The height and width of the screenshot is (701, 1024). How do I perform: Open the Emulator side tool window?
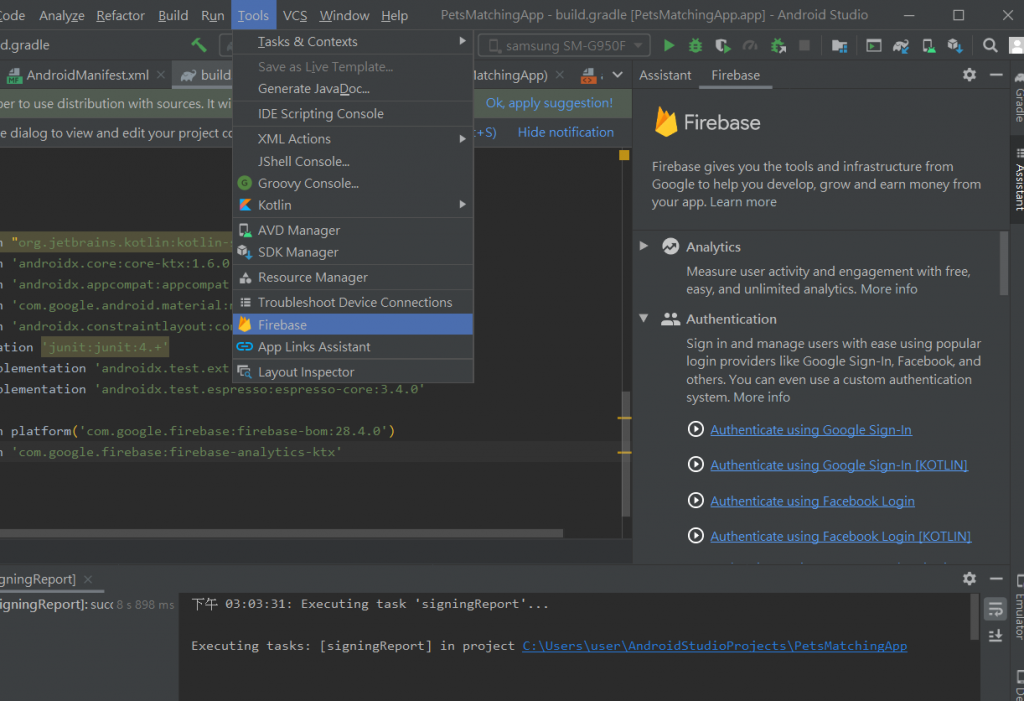click(1018, 608)
